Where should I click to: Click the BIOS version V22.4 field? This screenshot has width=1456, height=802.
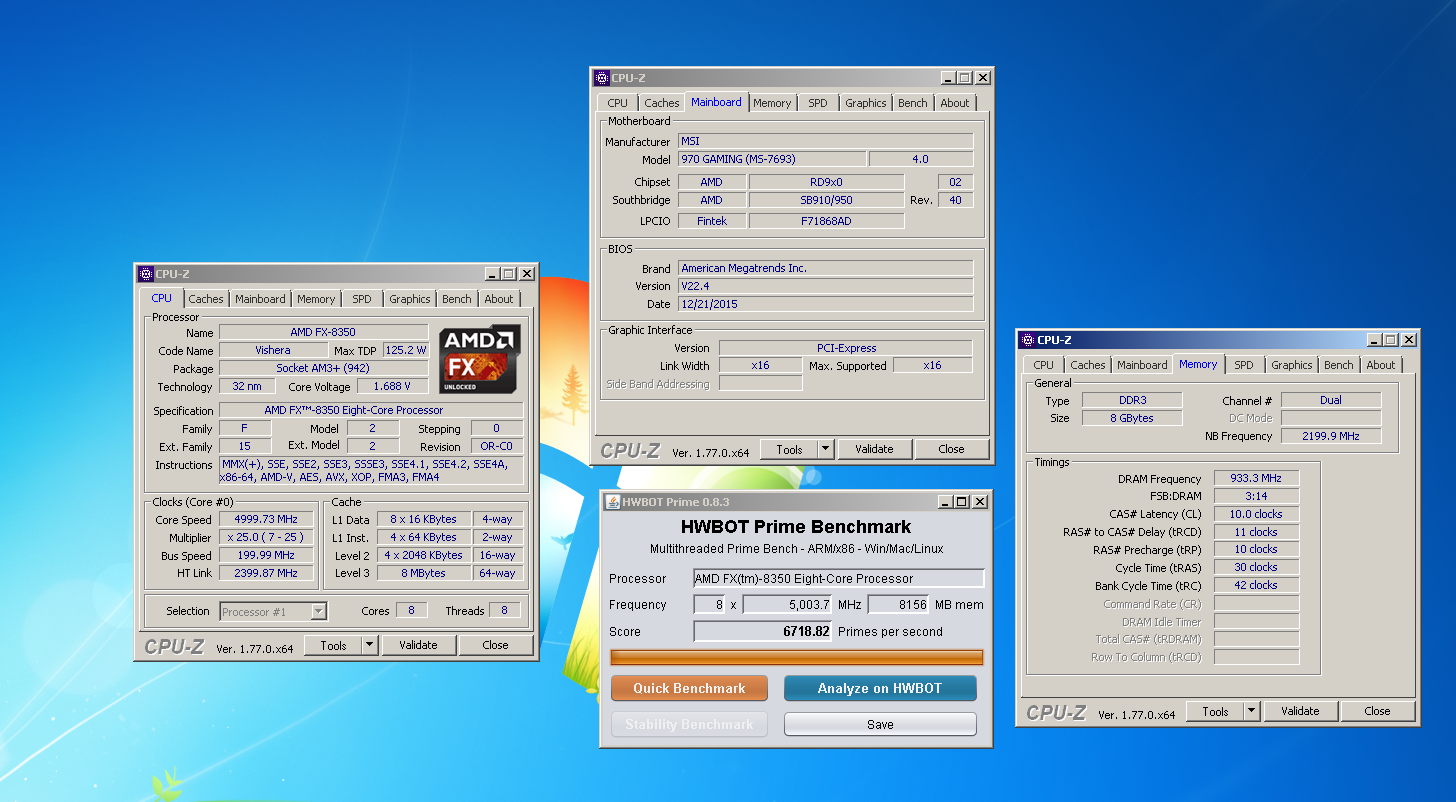coord(825,286)
